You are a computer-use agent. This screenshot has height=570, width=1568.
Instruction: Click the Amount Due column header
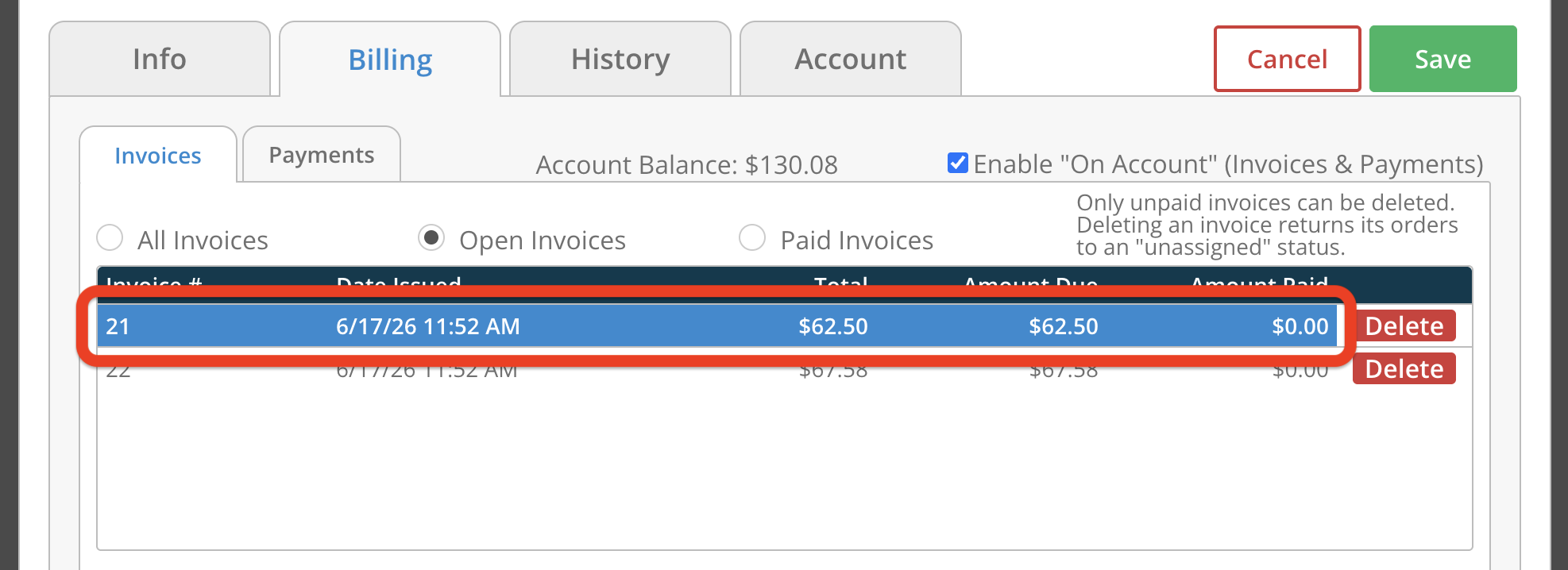coord(1031,283)
